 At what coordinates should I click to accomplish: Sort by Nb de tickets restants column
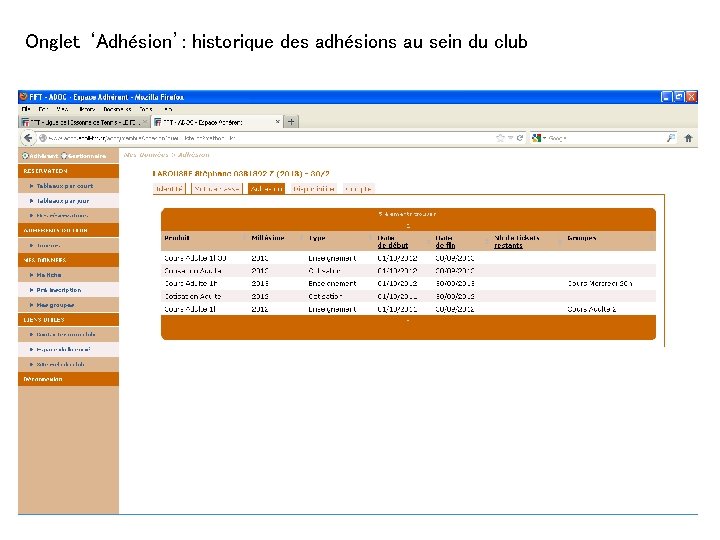517,242
